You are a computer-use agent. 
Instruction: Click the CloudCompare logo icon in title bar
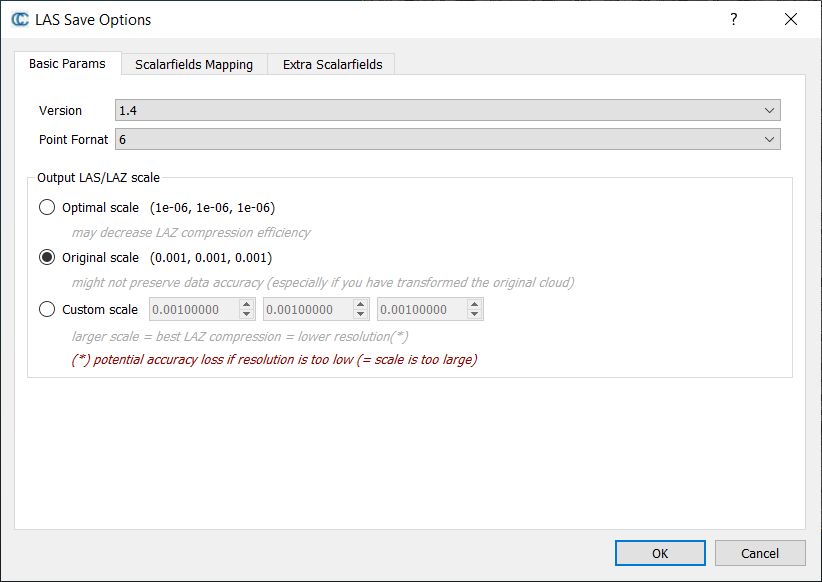coord(20,19)
